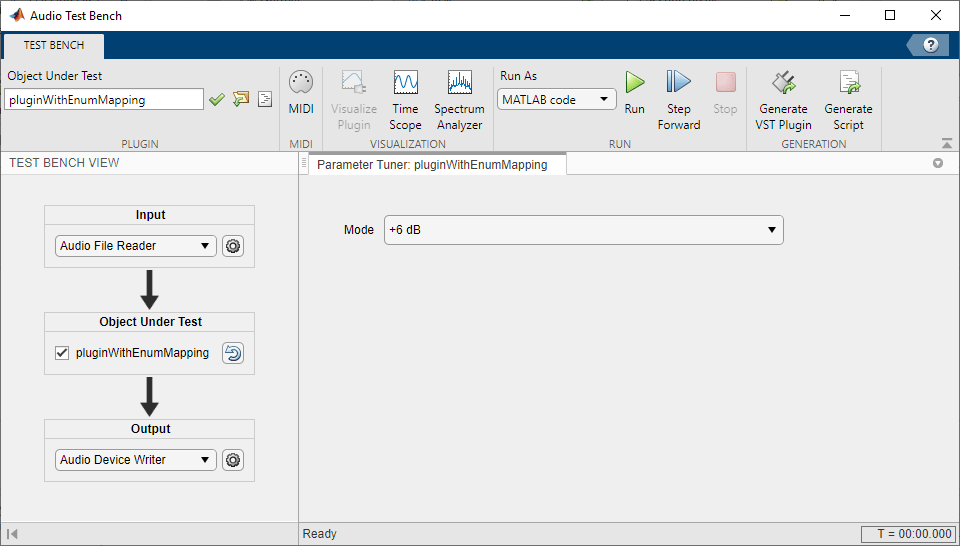This screenshot has height=546, width=960.
Task: Select the Parameter Tuner pluginWithEnumMapping tab
Action: point(432,165)
